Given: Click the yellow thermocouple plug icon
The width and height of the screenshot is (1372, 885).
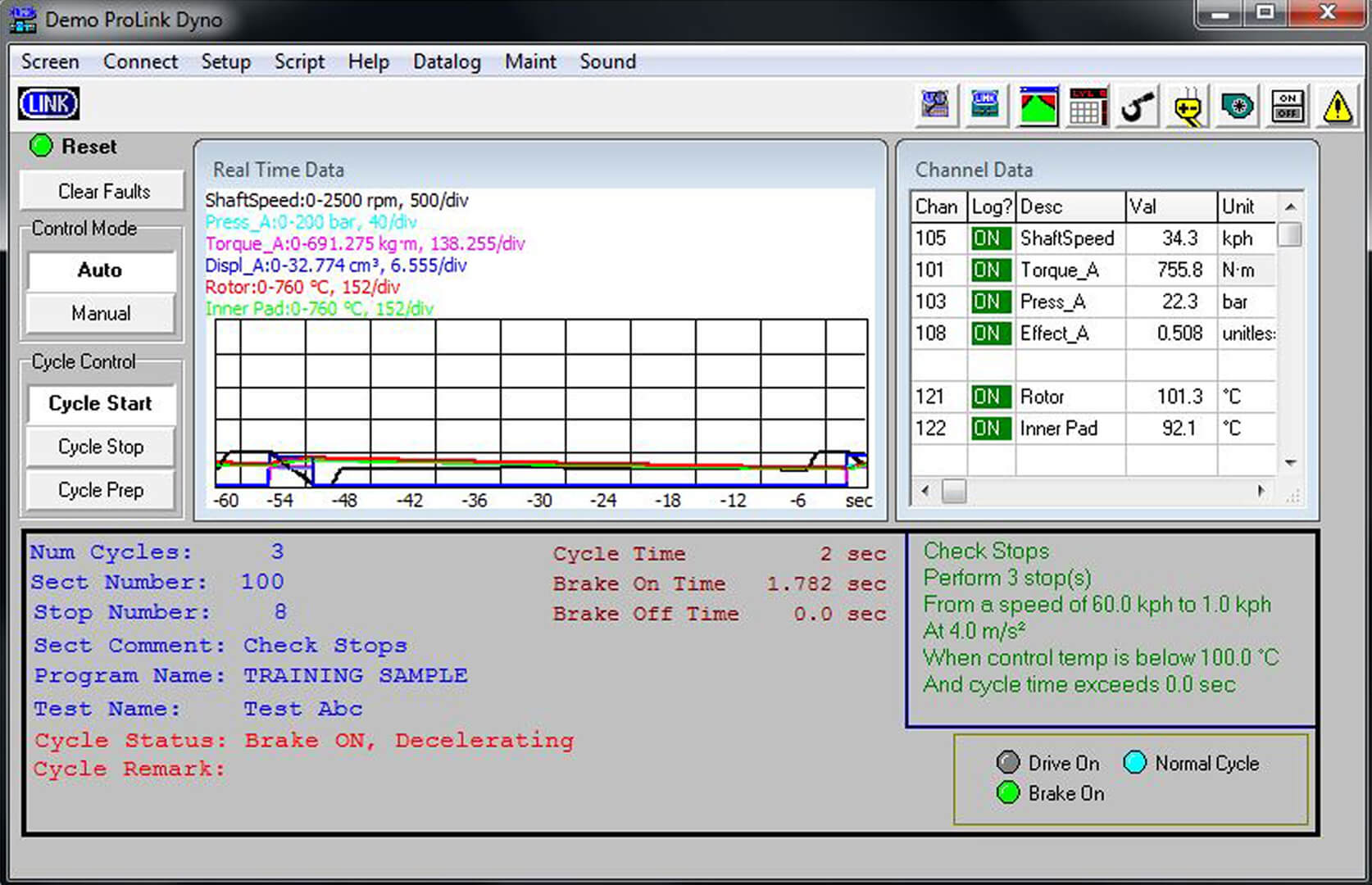Looking at the screenshot, I should [x=1188, y=107].
